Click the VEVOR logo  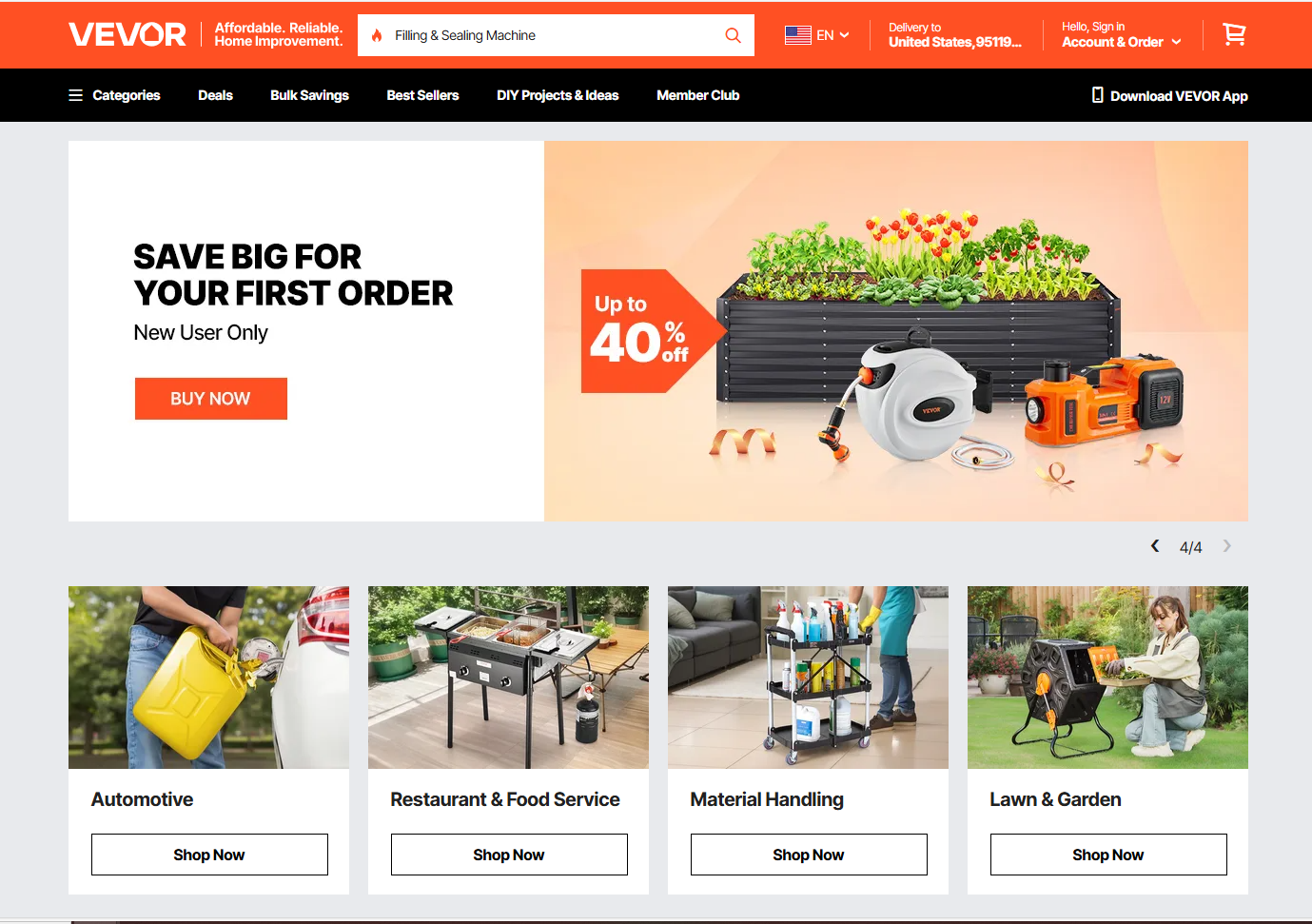(127, 35)
